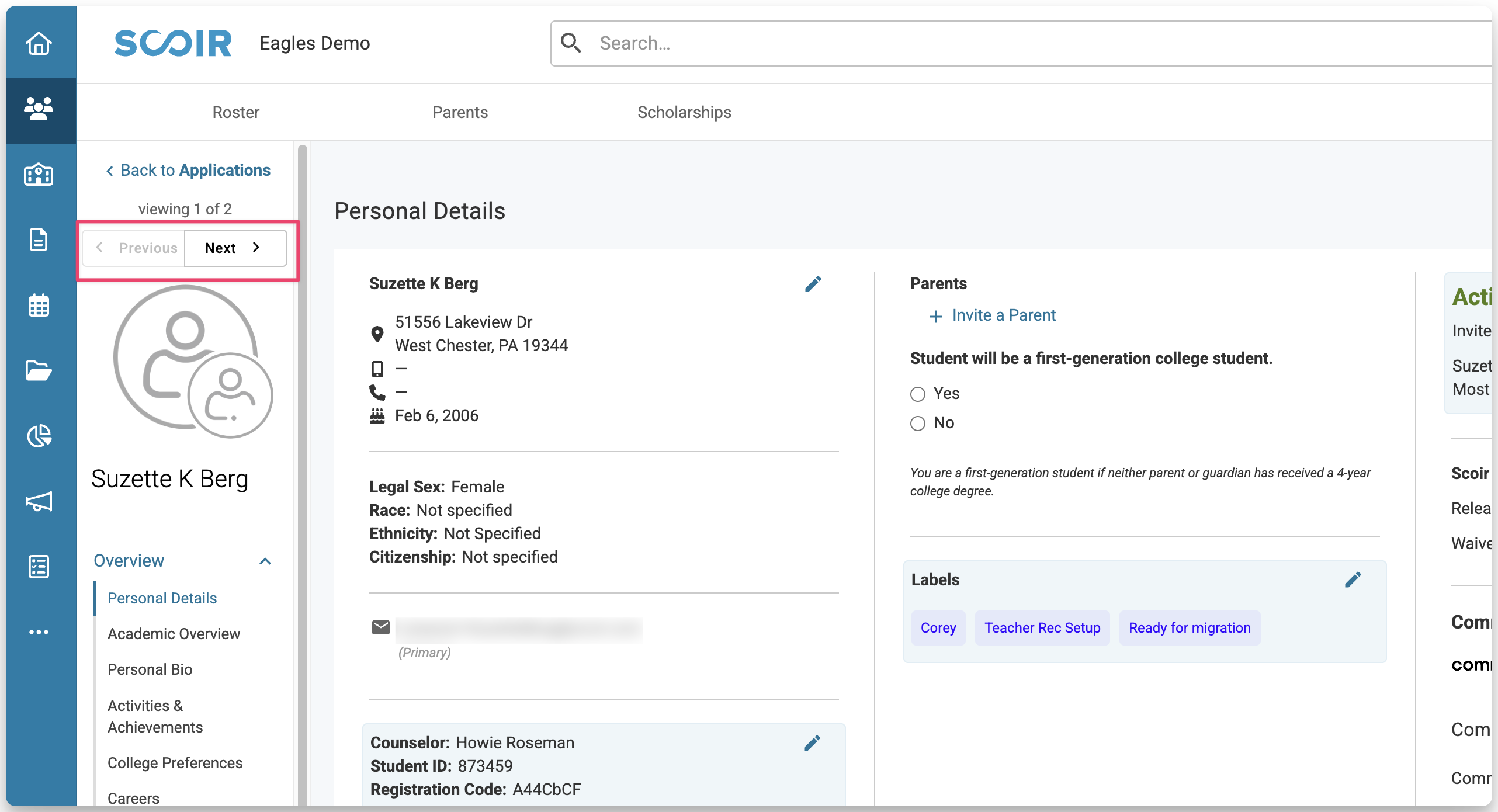The height and width of the screenshot is (812, 1498).
Task: Click the Search input field
Action: point(993,43)
